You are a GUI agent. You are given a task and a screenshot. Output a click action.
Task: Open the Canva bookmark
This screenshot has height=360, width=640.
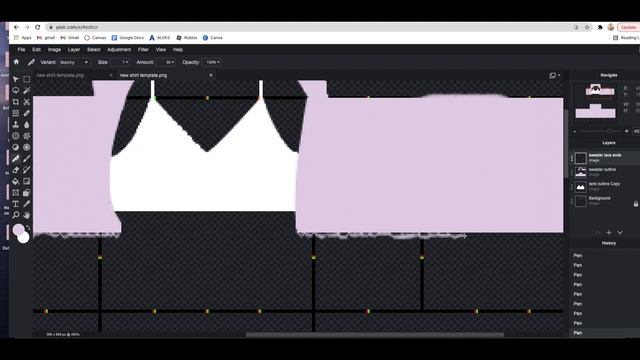(x=213, y=38)
